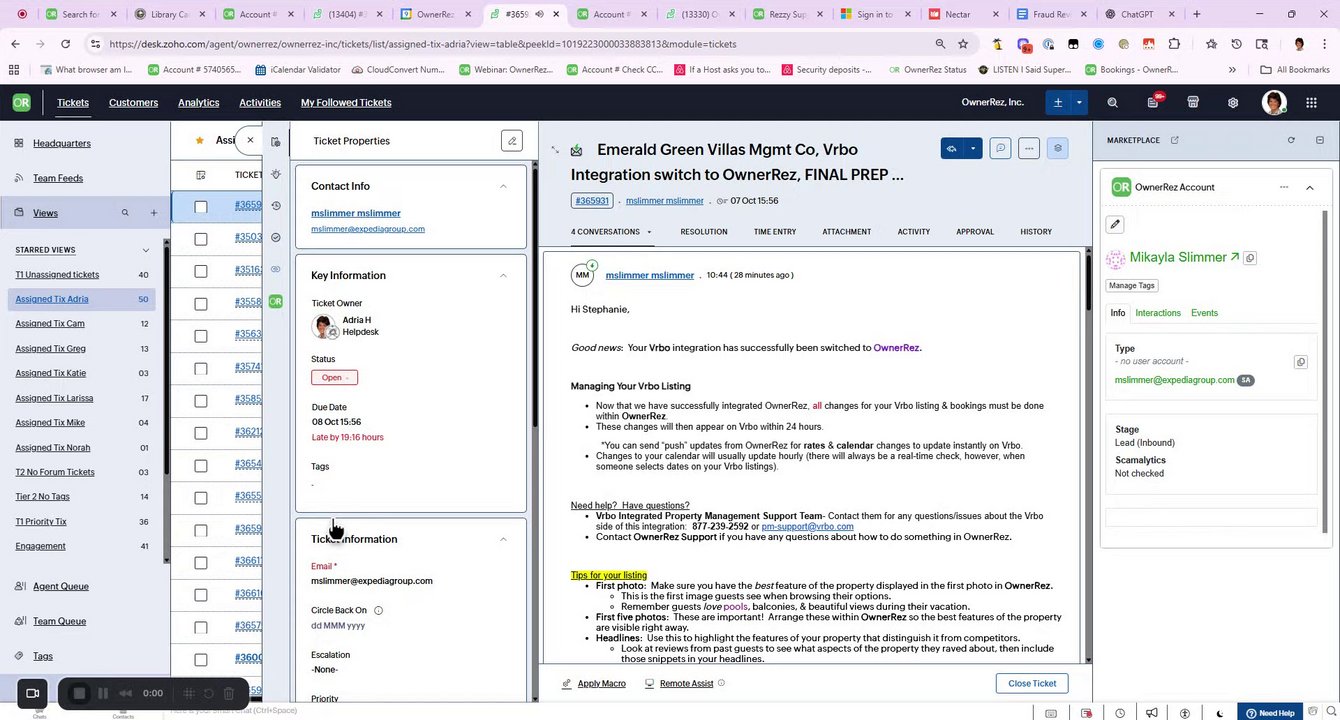The height and width of the screenshot is (720, 1340).
Task: Open the Analytics menu
Action: pyautogui.click(x=198, y=103)
